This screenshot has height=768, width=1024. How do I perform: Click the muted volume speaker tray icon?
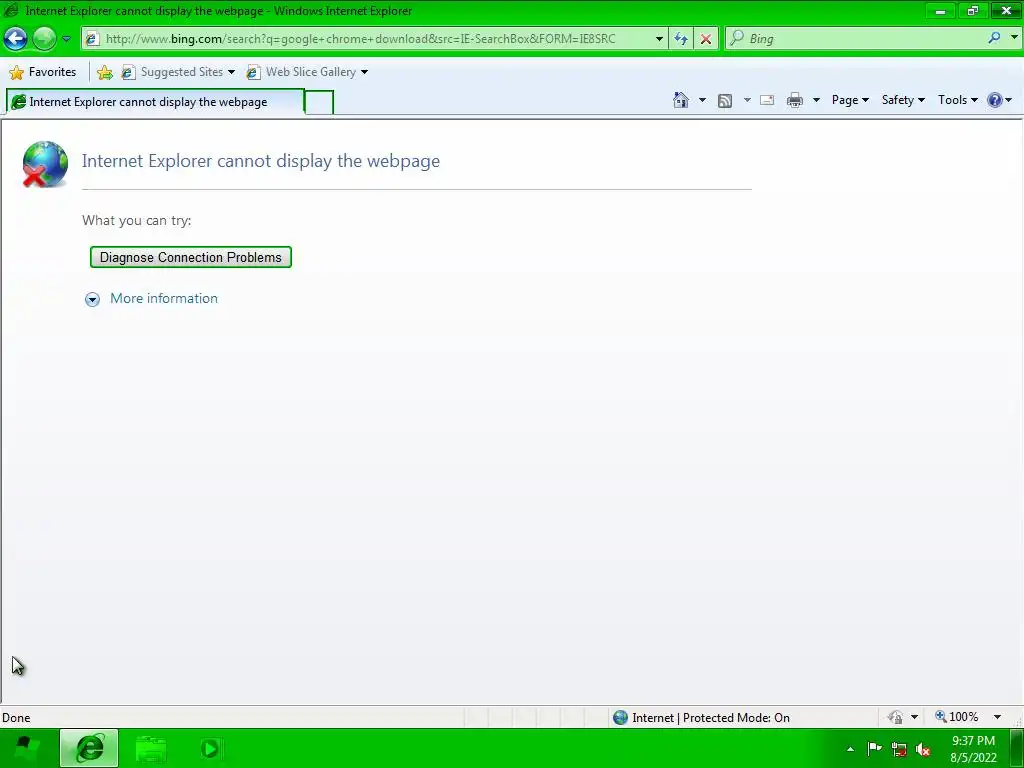coord(923,750)
